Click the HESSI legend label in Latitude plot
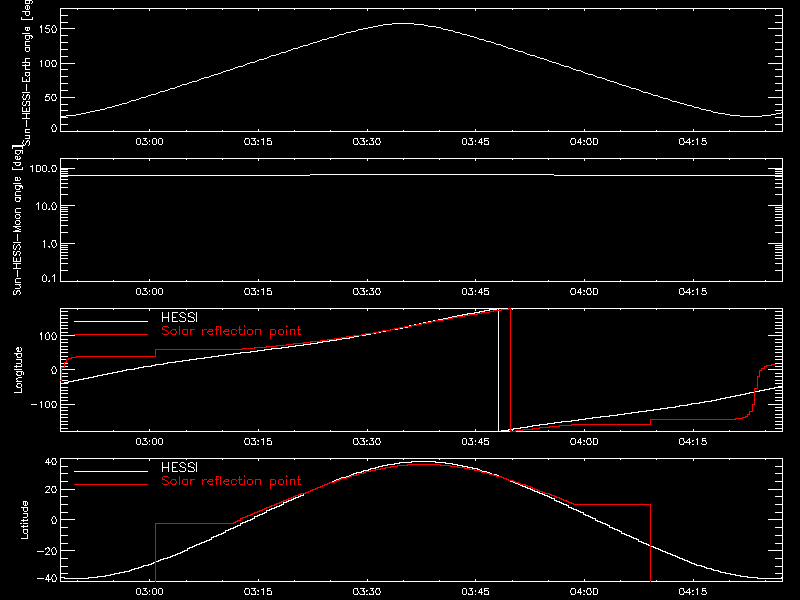This screenshot has height=600, width=800. 179,467
